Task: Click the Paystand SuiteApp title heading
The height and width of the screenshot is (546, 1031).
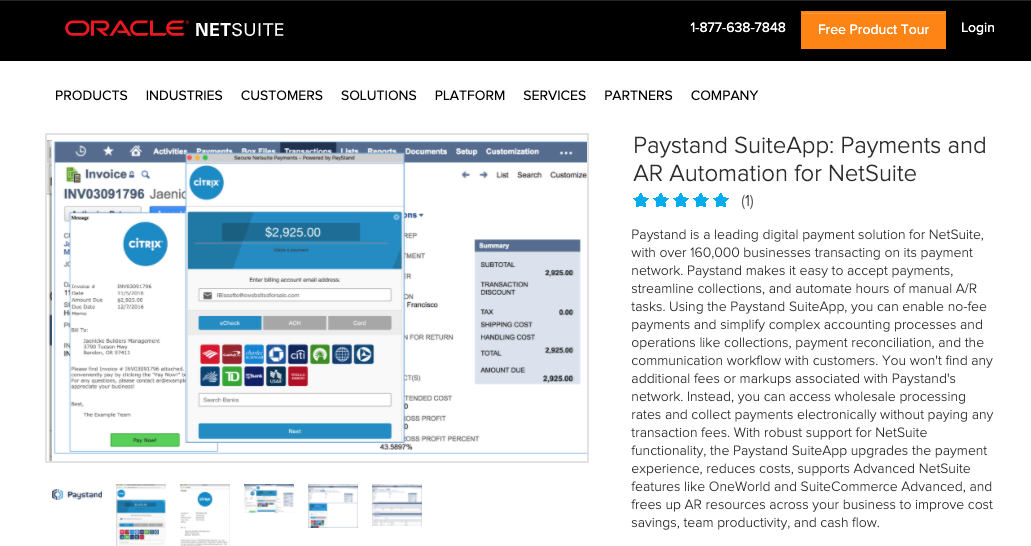Action: tap(809, 159)
